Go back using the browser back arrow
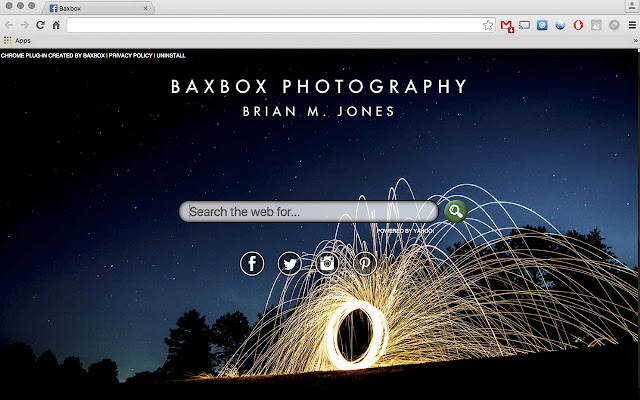Image resolution: width=640 pixels, height=400 pixels. (x=9, y=25)
